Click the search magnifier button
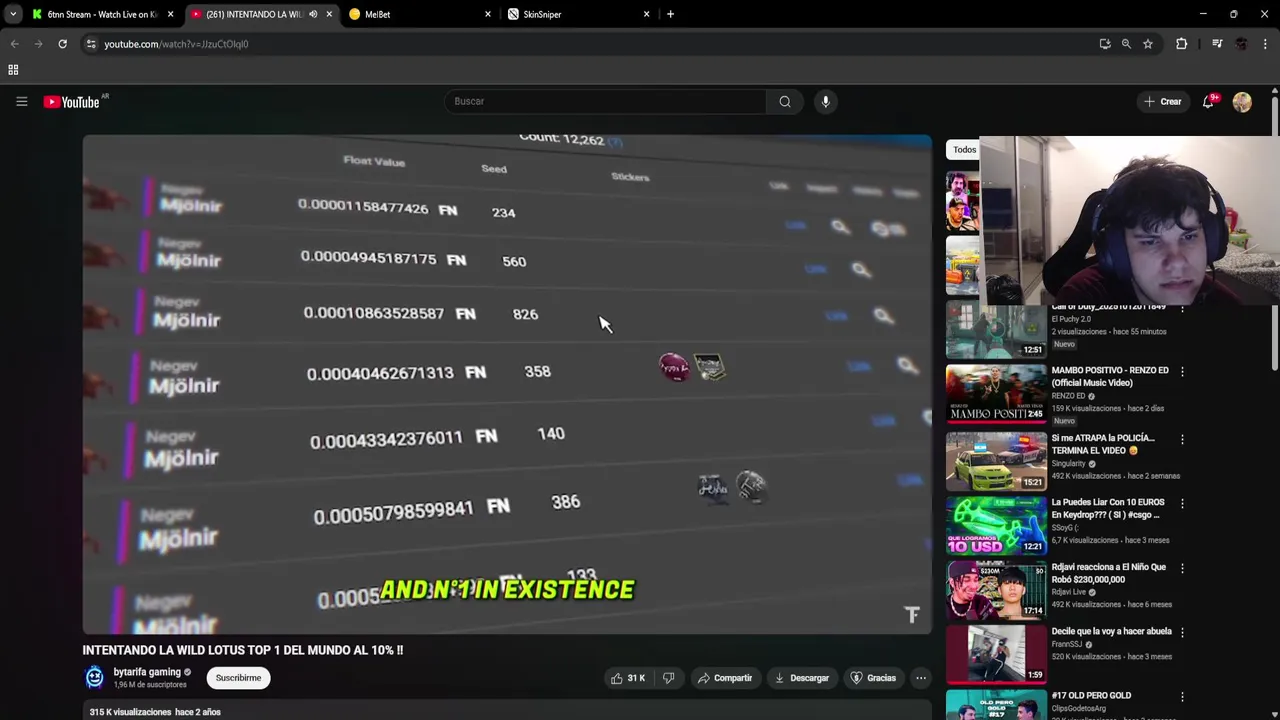Image resolution: width=1280 pixels, height=720 pixels. coord(785,101)
